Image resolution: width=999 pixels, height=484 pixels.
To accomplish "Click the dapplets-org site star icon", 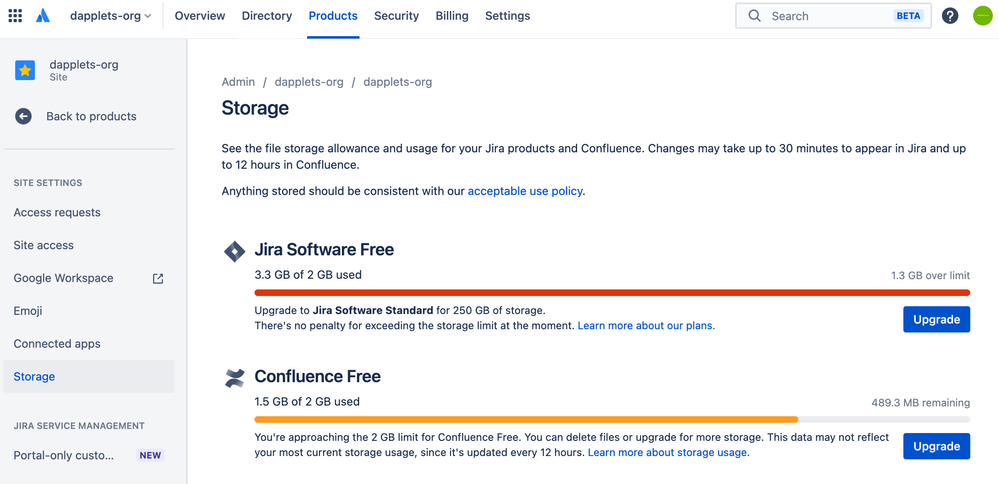I will (25, 71).
